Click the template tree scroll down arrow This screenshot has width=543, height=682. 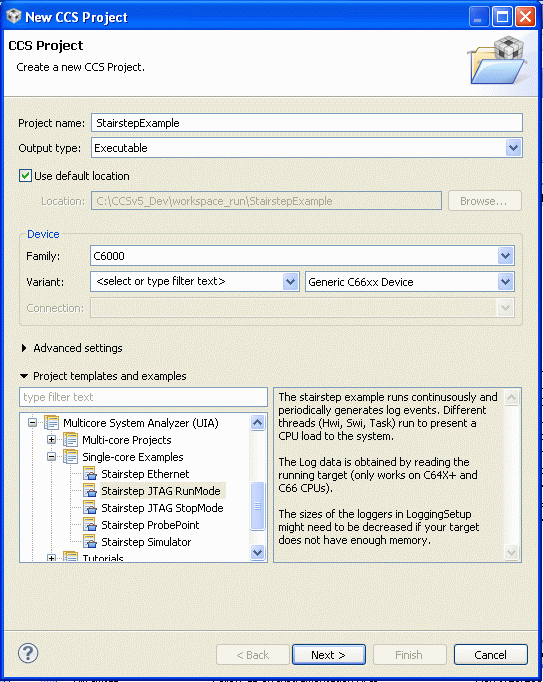click(258, 552)
